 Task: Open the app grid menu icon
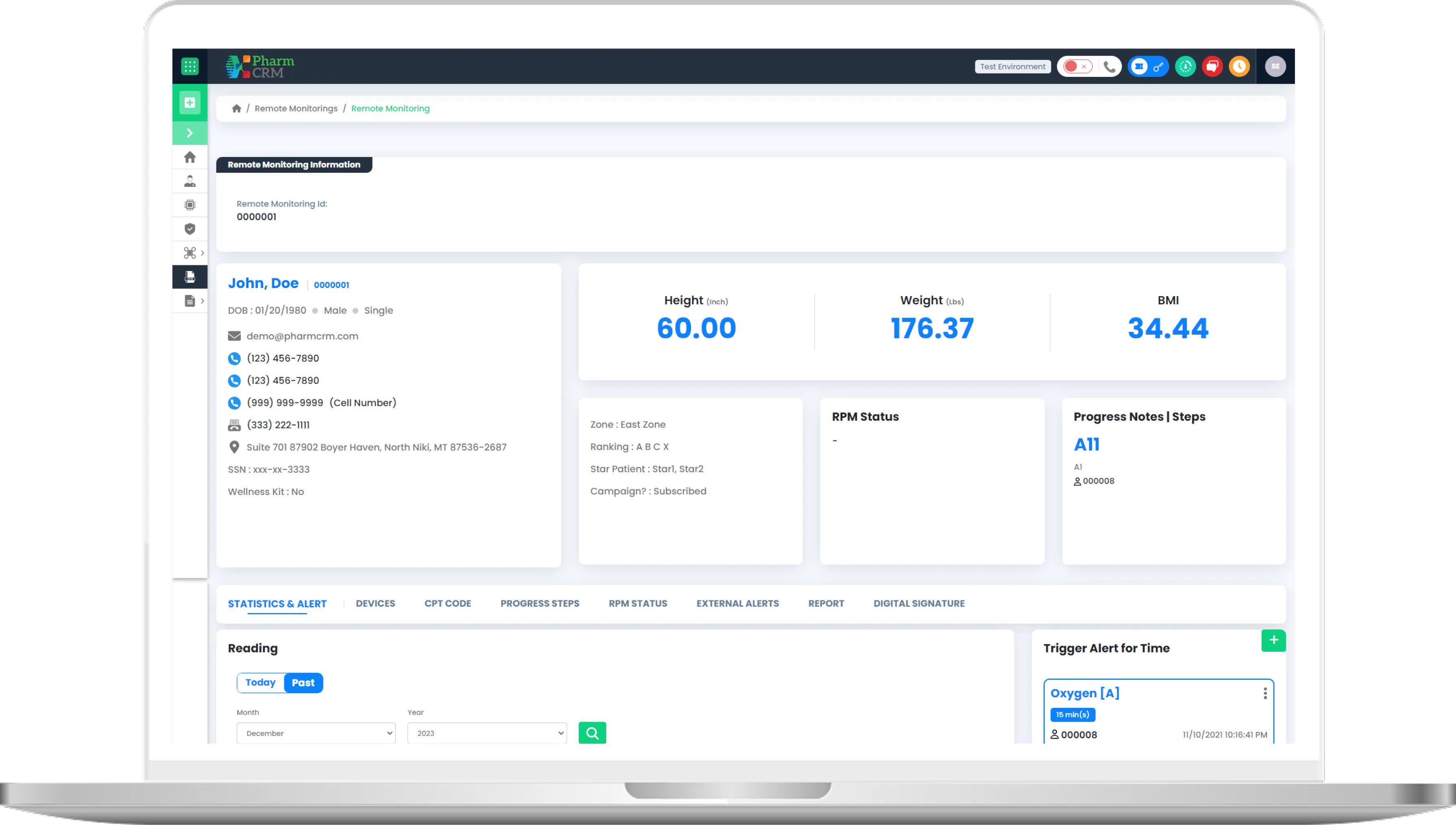[x=190, y=66]
